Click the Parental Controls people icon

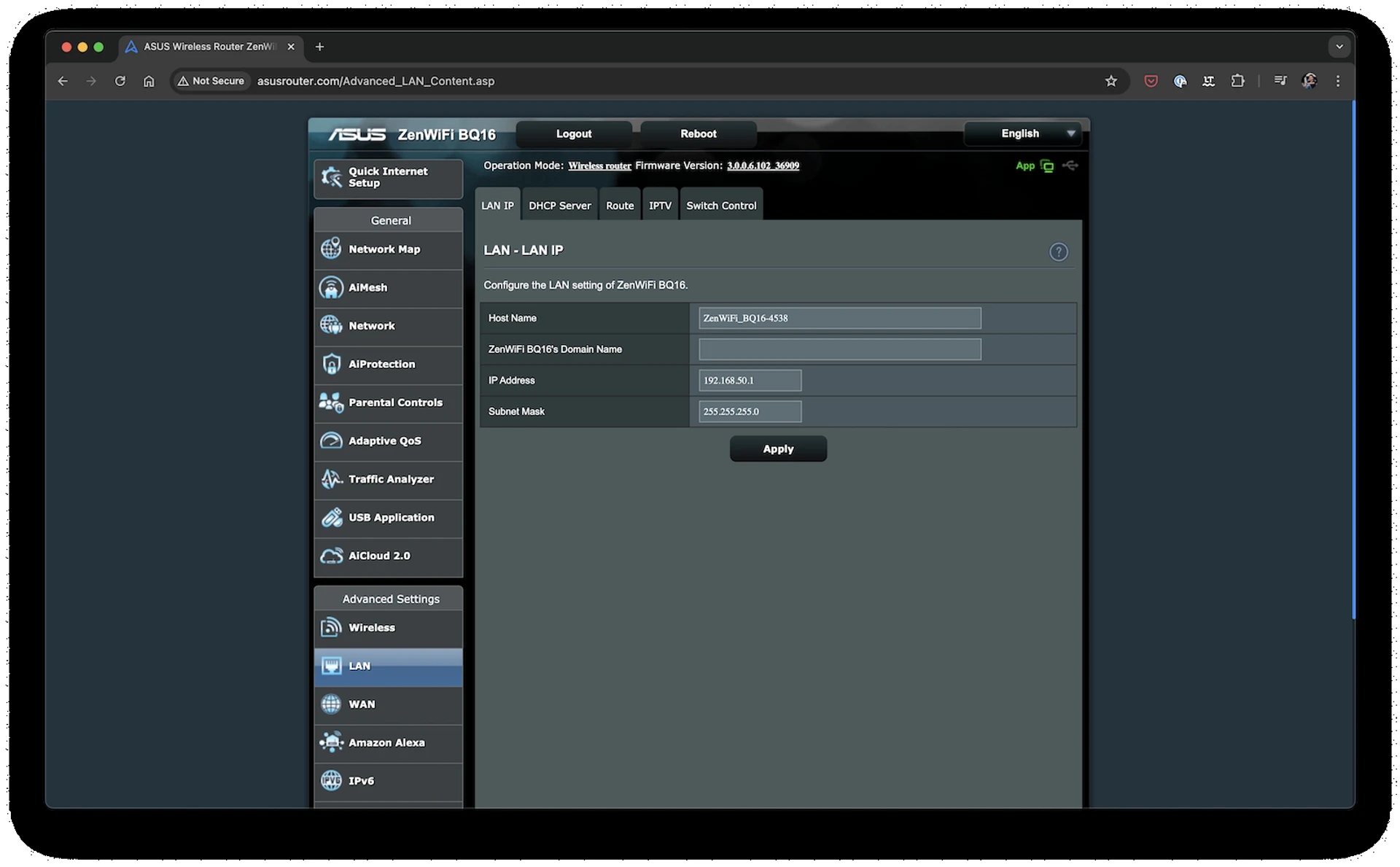[331, 402]
